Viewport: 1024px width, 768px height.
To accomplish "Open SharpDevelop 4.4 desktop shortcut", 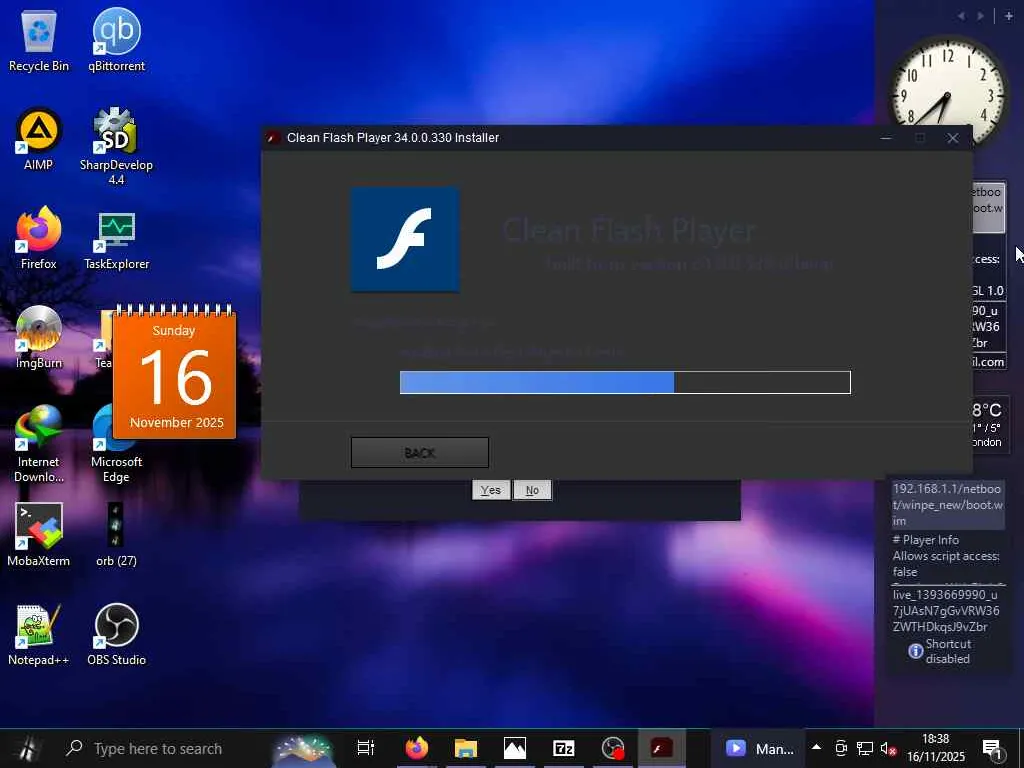I will pos(116,146).
